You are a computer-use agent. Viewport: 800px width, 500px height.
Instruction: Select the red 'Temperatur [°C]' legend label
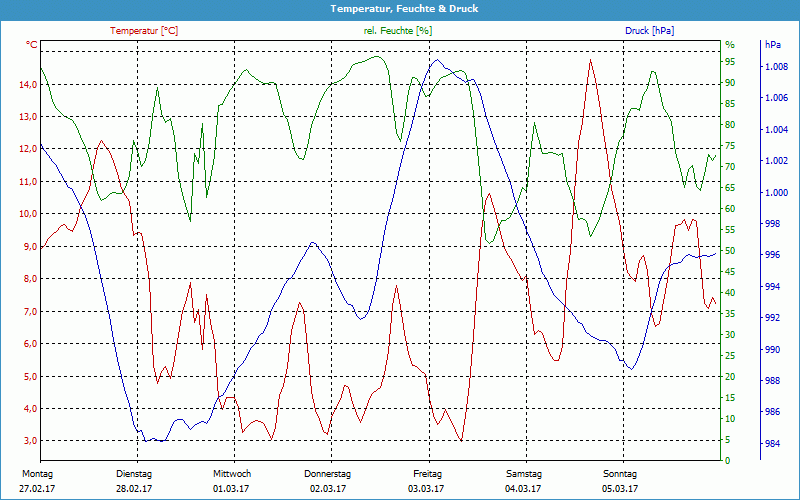tap(144, 31)
